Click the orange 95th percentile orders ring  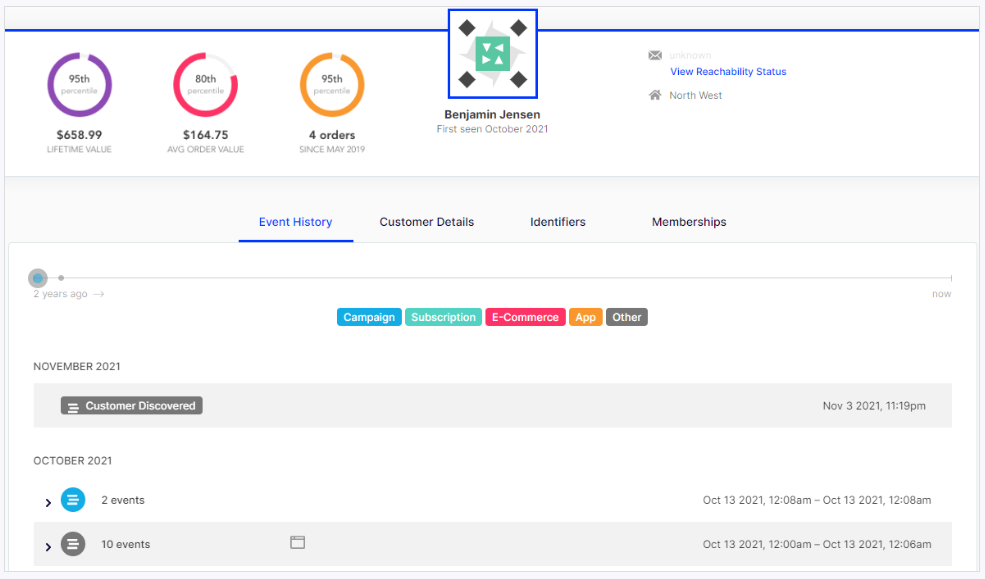click(x=332, y=85)
